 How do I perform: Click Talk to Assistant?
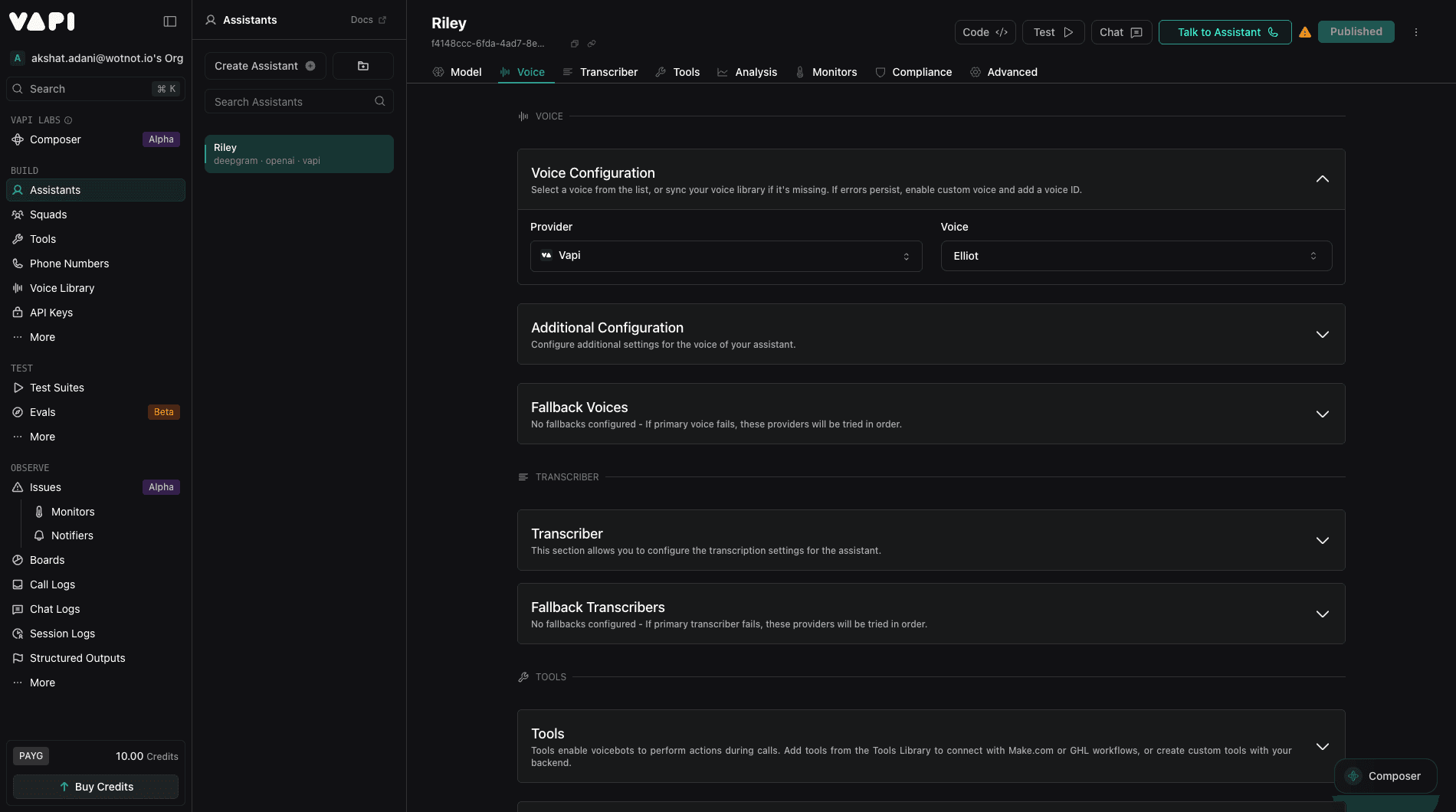tap(1225, 32)
